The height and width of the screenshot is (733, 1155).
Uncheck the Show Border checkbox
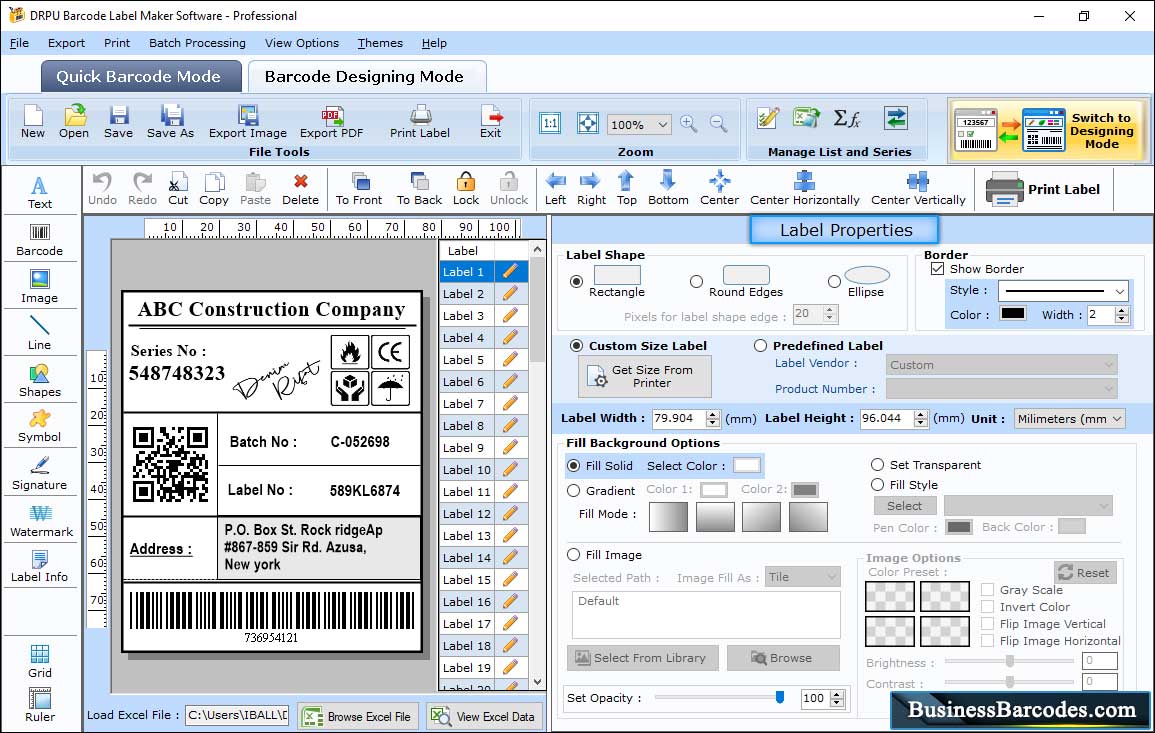coord(937,269)
